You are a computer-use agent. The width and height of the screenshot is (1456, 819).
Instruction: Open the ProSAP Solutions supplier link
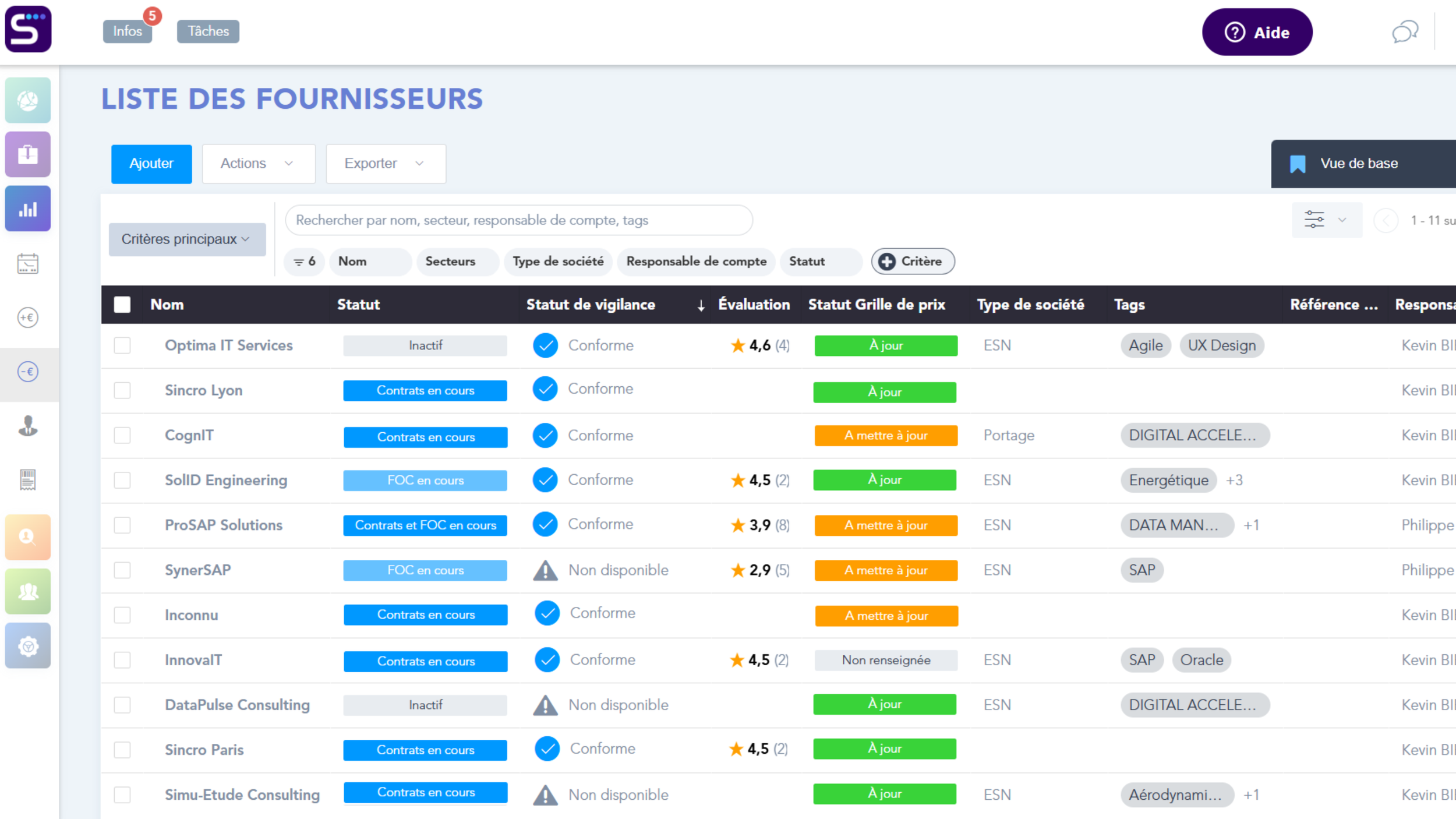coord(223,525)
